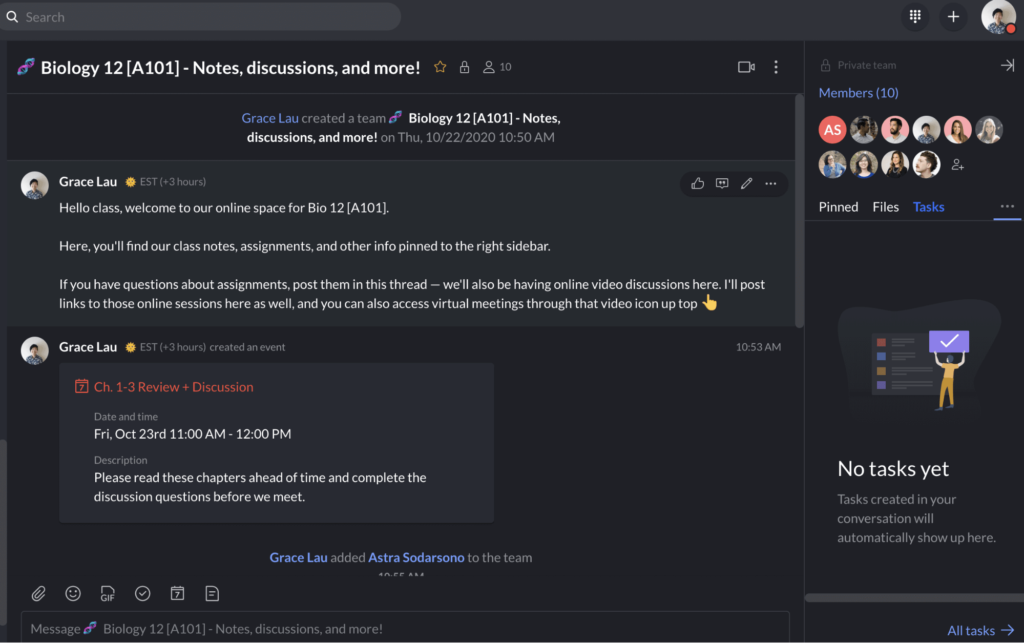
Task: Open the emoji picker
Action: (x=73, y=593)
